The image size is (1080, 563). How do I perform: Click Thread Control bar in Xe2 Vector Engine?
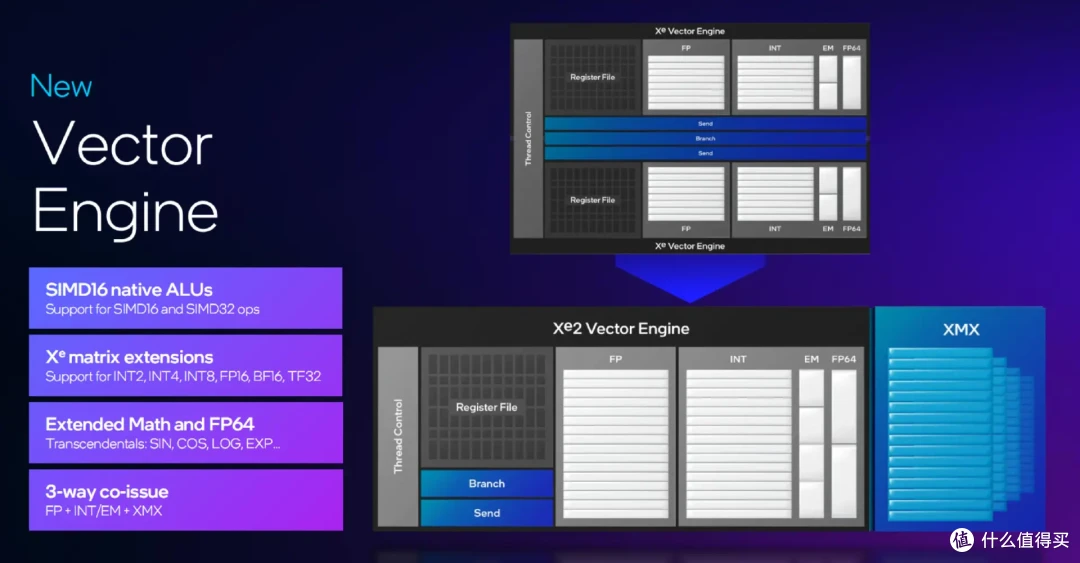tap(398, 437)
